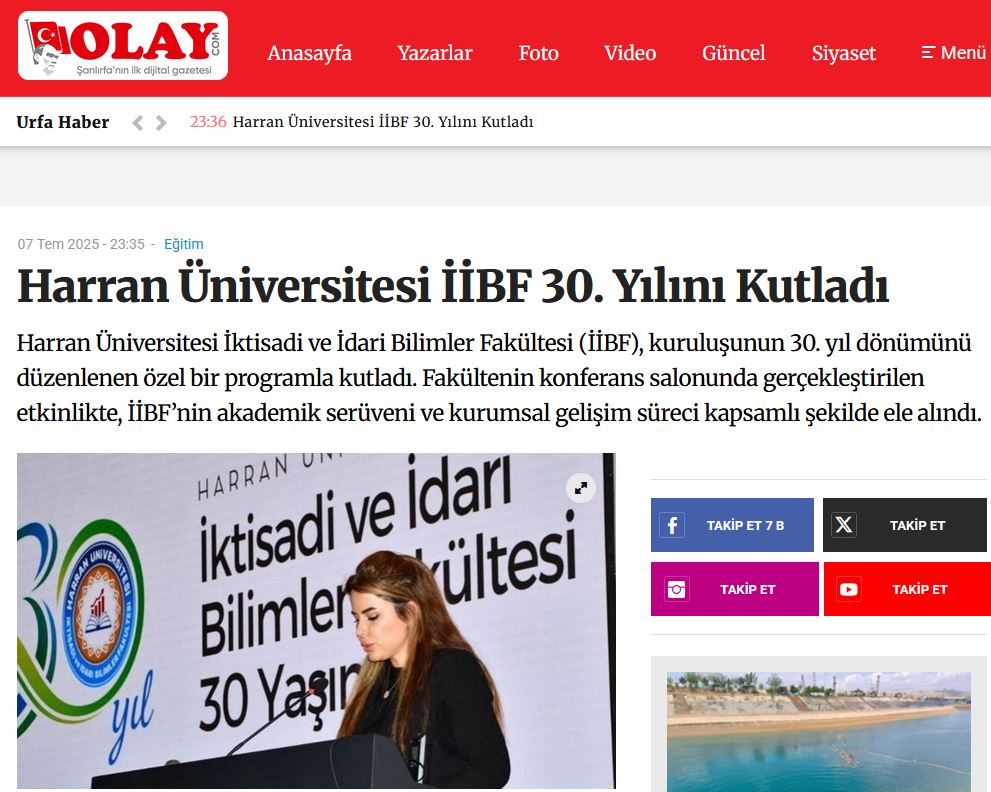Click the Olay.com newspaper logo
The image size is (991, 792).
tap(122, 46)
